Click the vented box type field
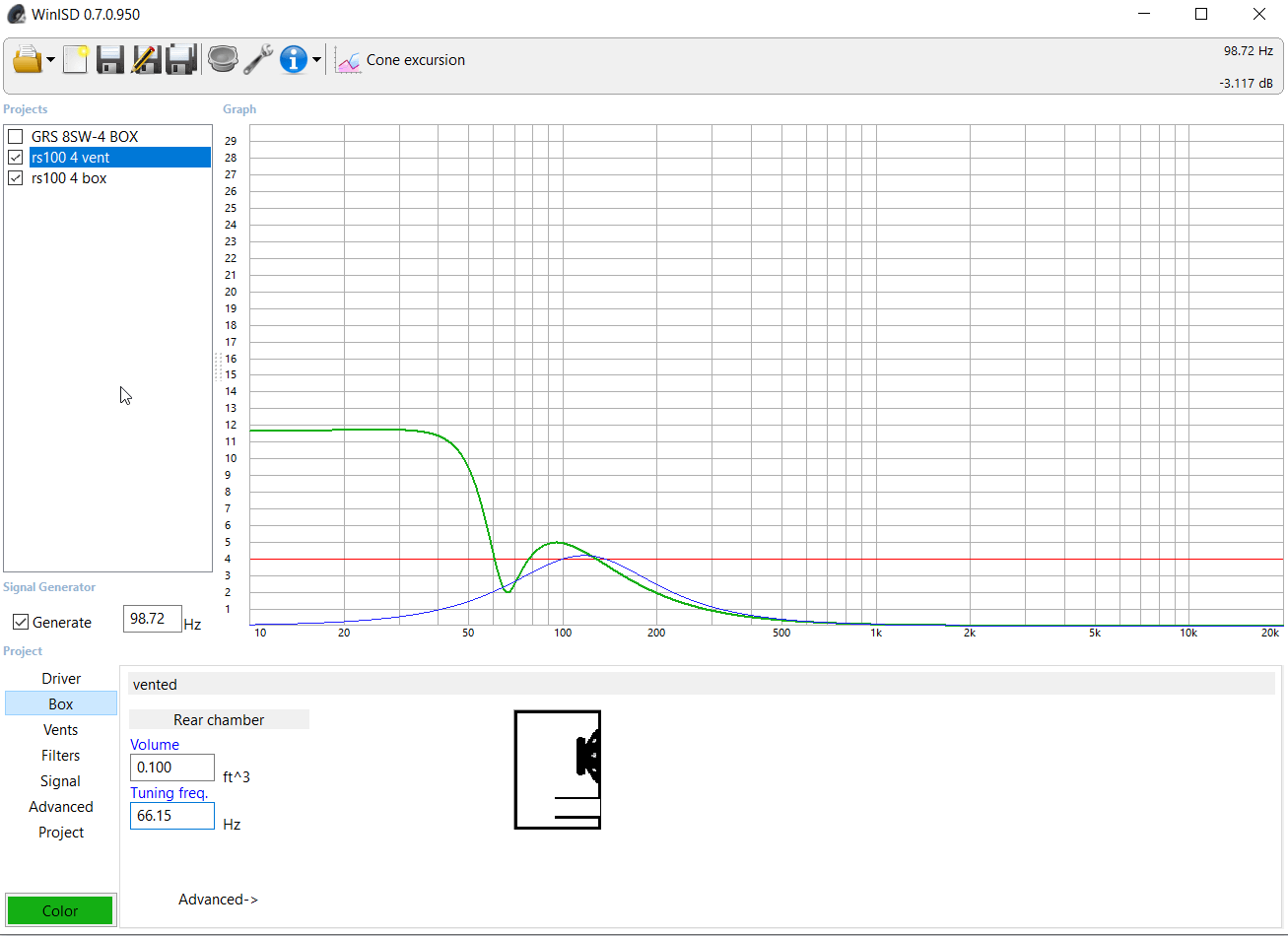The height and width of the screenshot is (936, 1288). coord(702,684)
